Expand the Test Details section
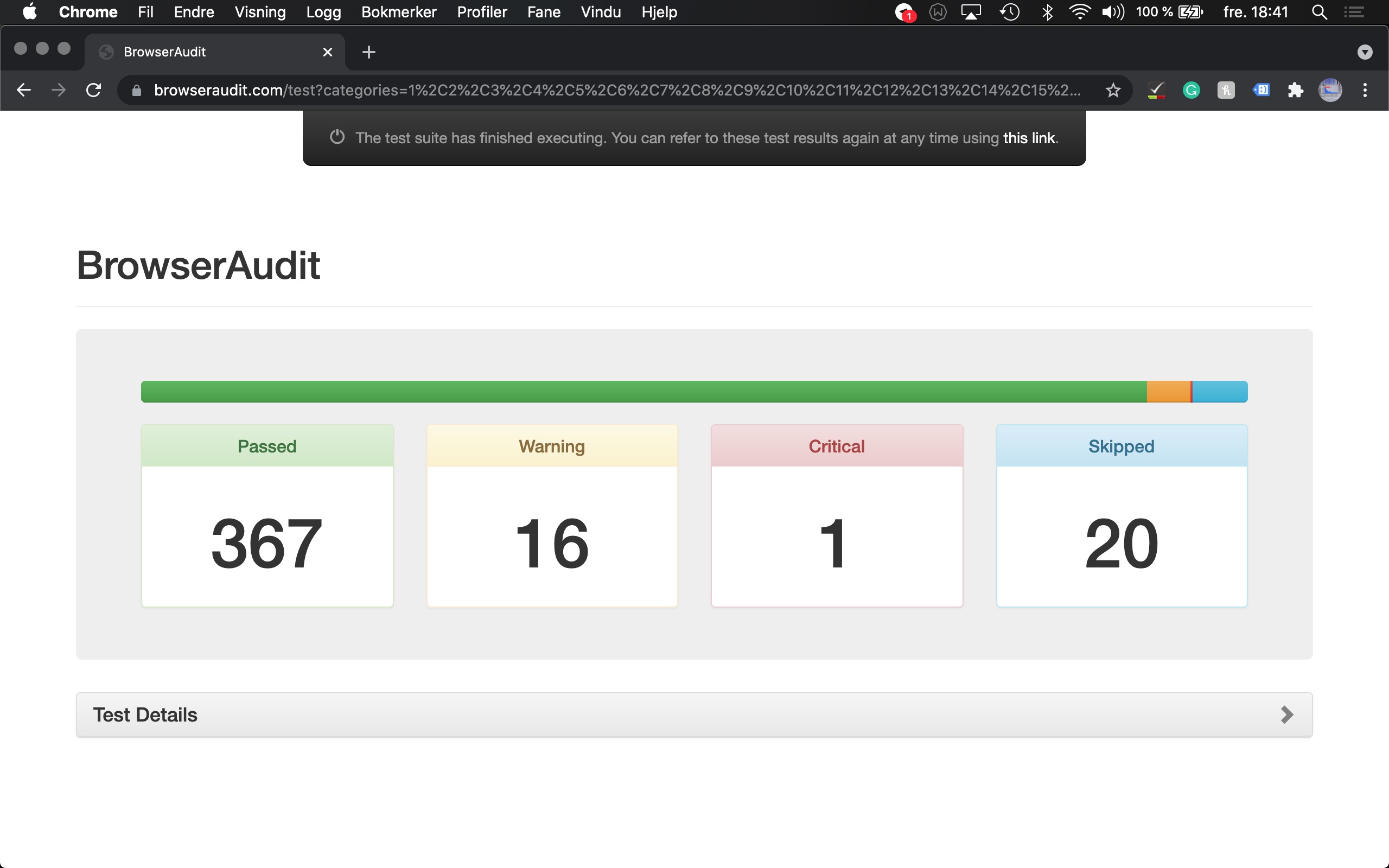Image resolution: width=1389 pixels, height=868 pixels. coord(1287,714)
